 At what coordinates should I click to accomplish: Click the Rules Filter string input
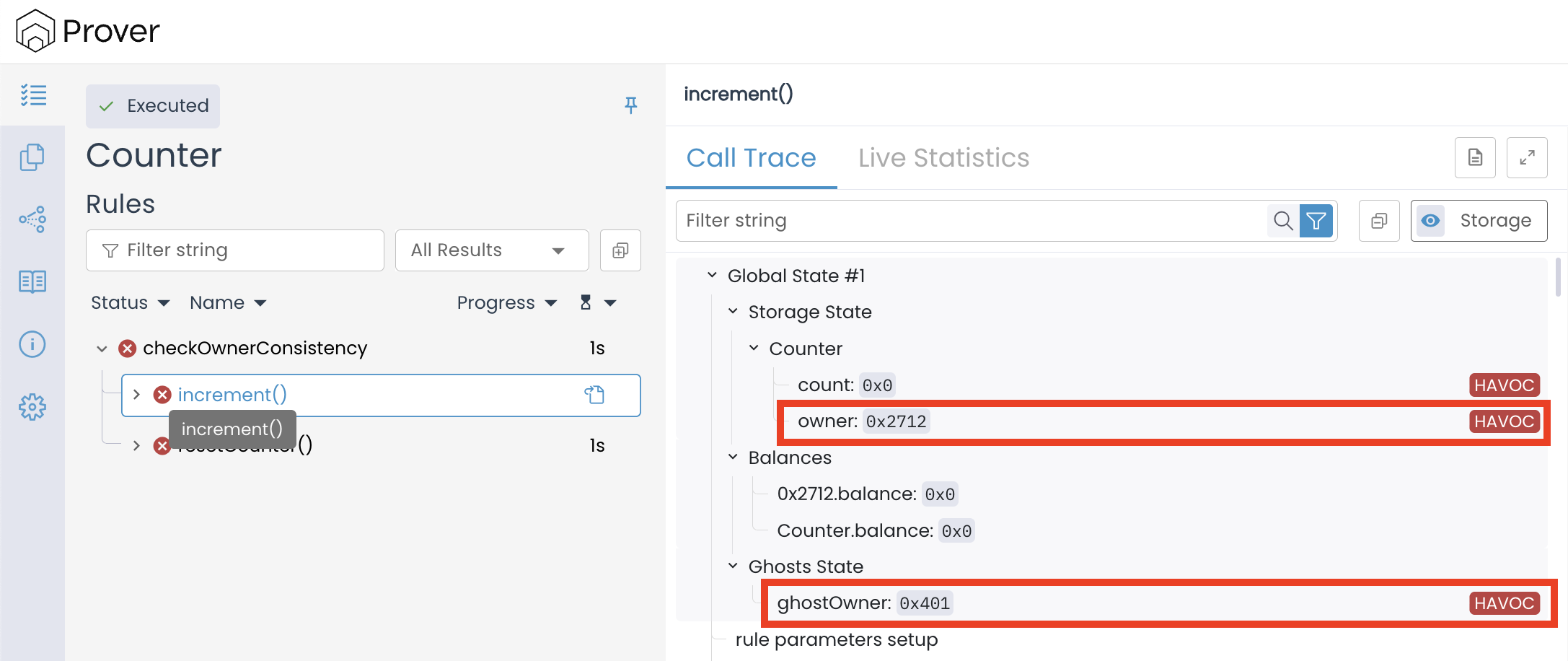(234, 250)
